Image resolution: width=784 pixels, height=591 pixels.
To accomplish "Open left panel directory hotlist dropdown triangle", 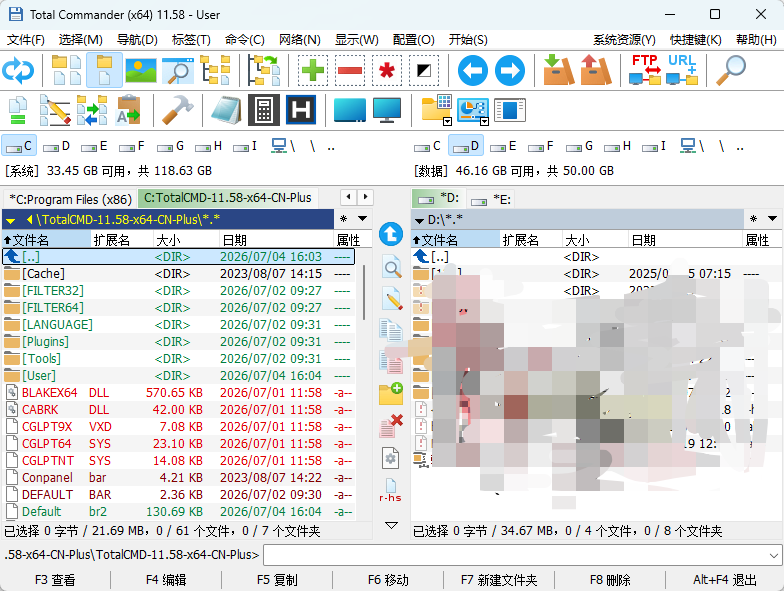I will (362, 218).
